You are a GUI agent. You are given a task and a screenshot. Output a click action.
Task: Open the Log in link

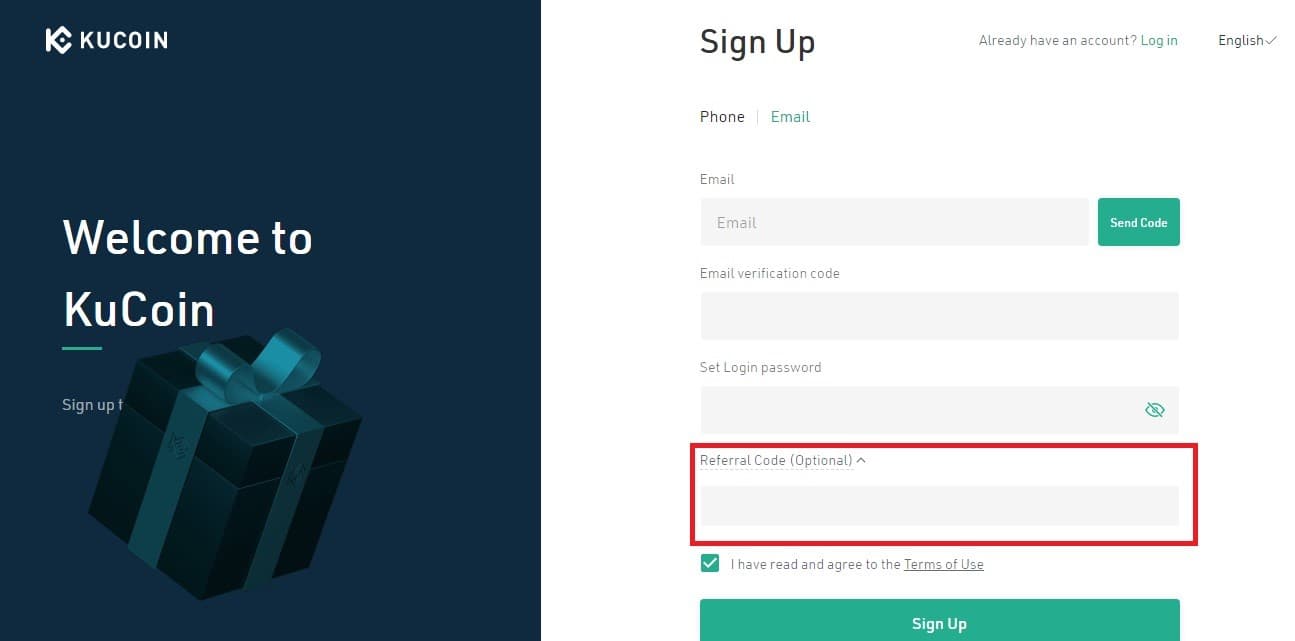1159,41
